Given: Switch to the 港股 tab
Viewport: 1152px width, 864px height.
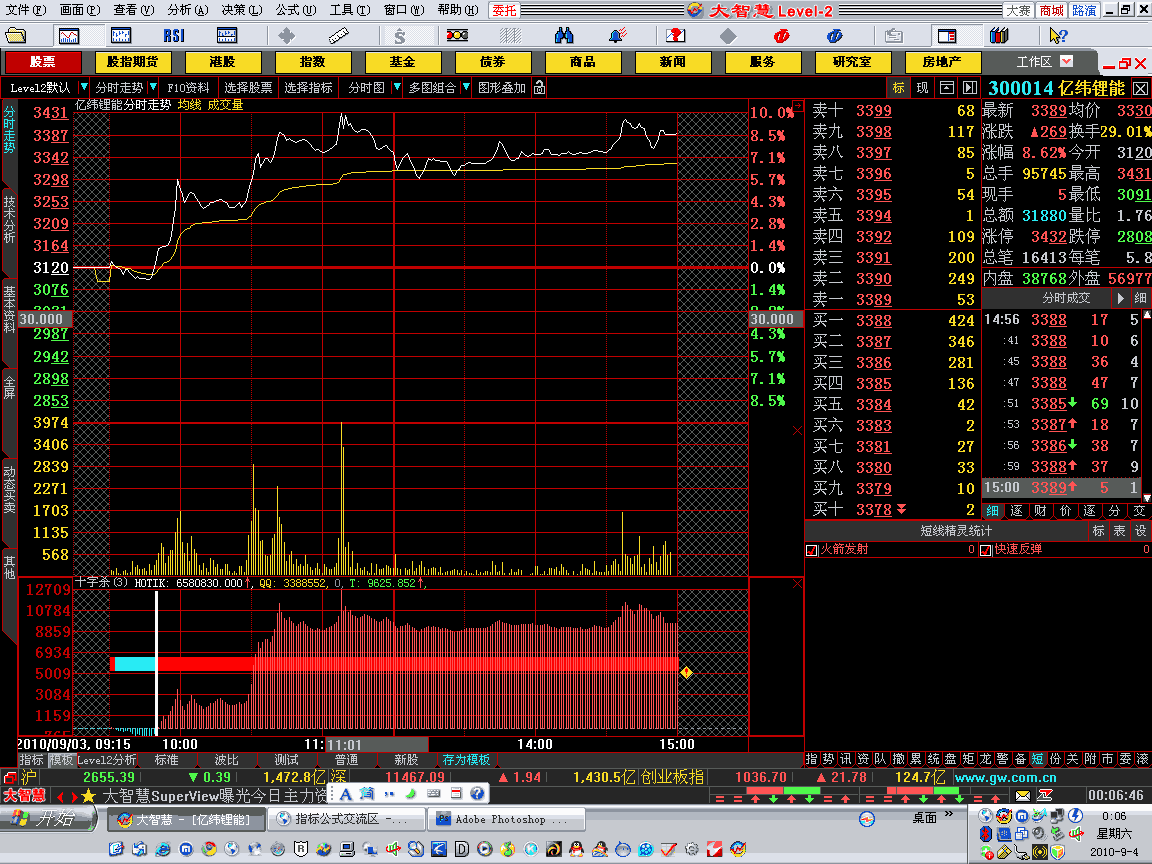Looking at the screenshot, I should tap(222, 62).
